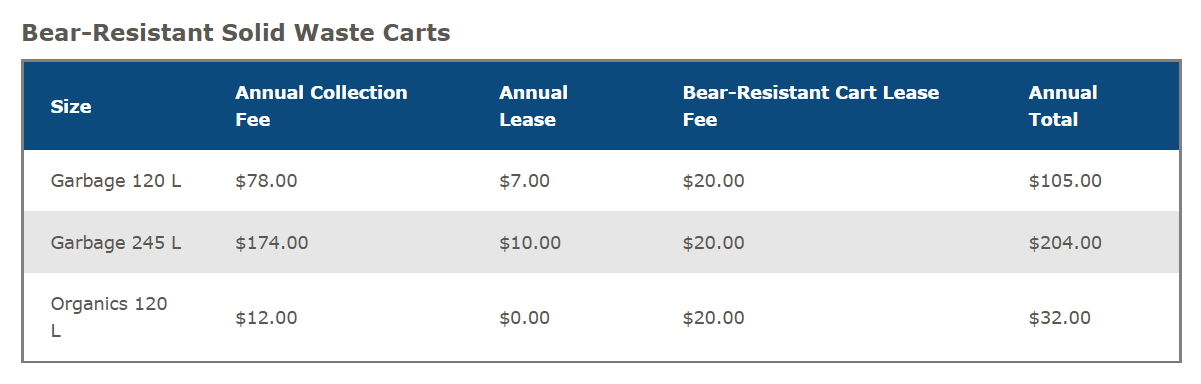This screenshot has width=1201, height=384.
Task: Click the $0.00 annual lease cell
Action: (x=525, y=318)
